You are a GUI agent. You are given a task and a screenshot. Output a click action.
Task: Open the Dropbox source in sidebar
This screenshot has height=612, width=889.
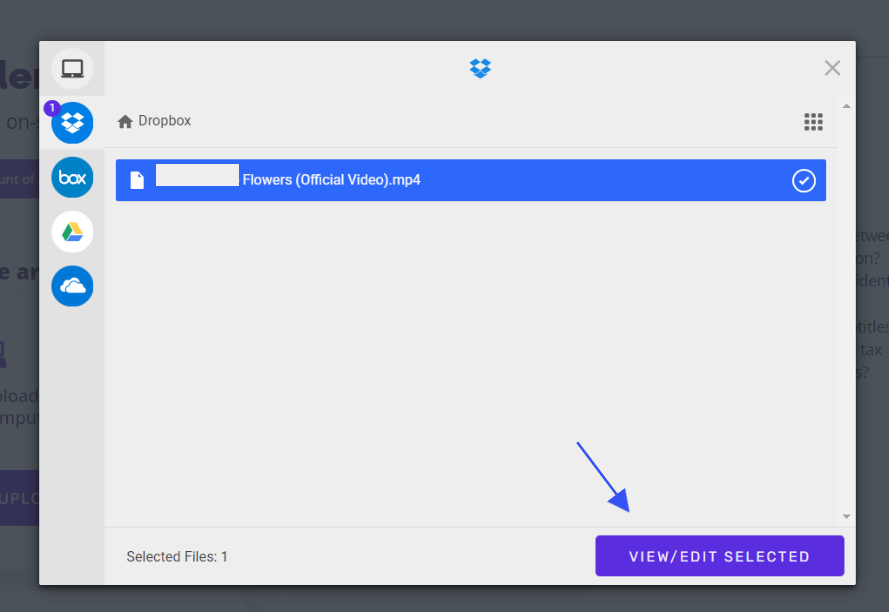(72, 123)
